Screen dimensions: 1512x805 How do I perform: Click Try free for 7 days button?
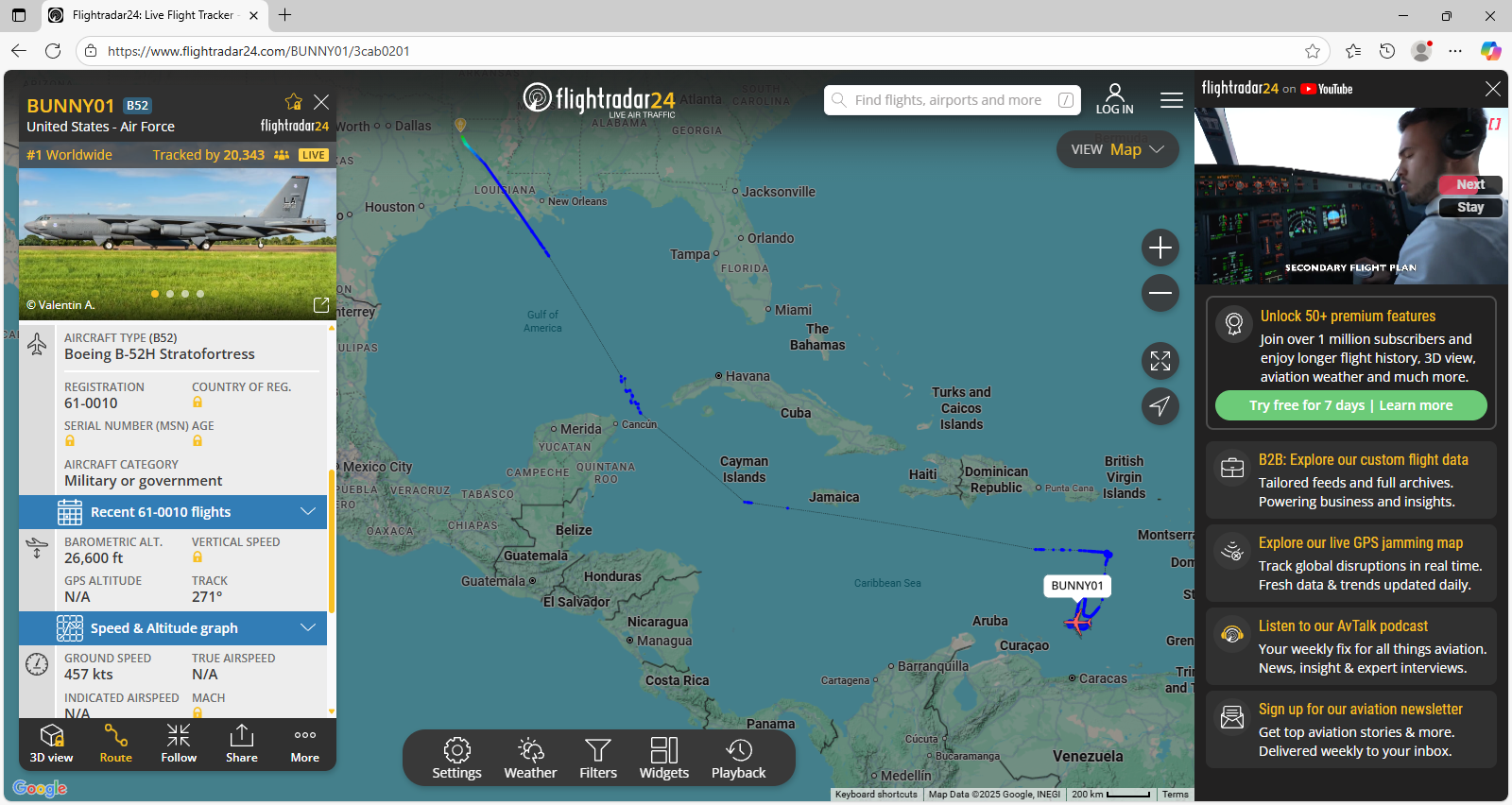tap(1351, 405)
